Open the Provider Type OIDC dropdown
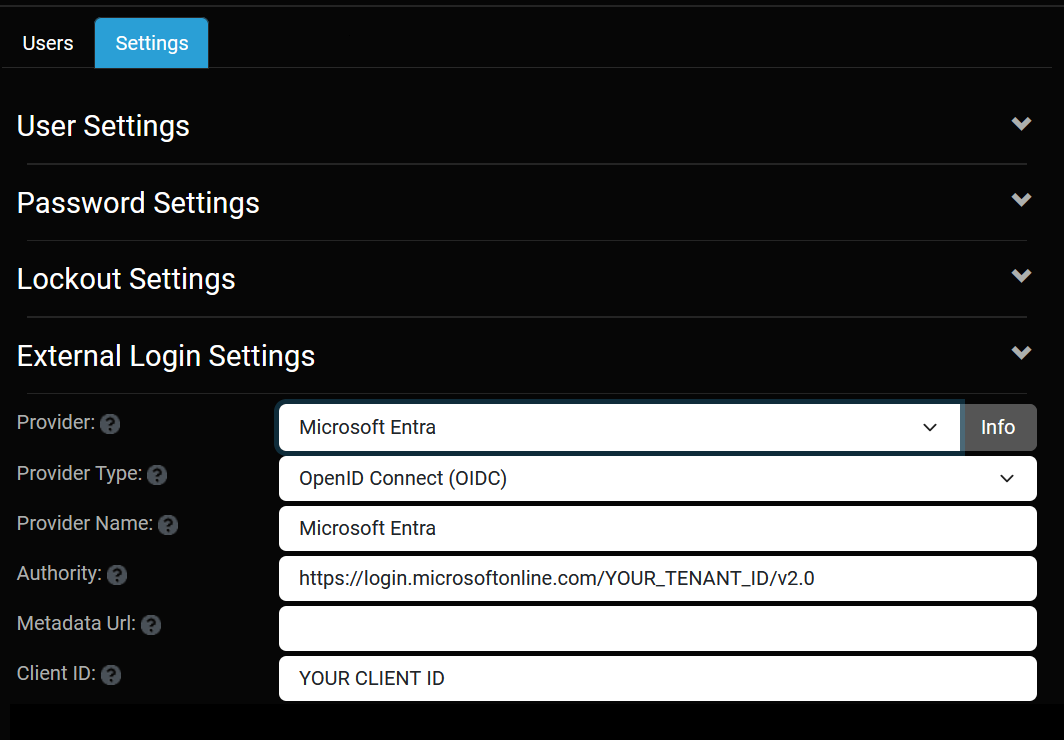The height and width of the screenshot is (740, 1064). pyautogui.click(x=658, y=478)
